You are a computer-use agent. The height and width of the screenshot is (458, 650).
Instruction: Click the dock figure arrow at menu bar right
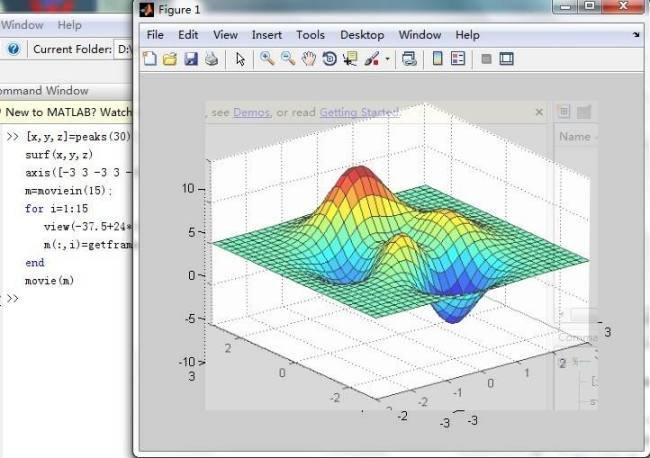point(636,35)
